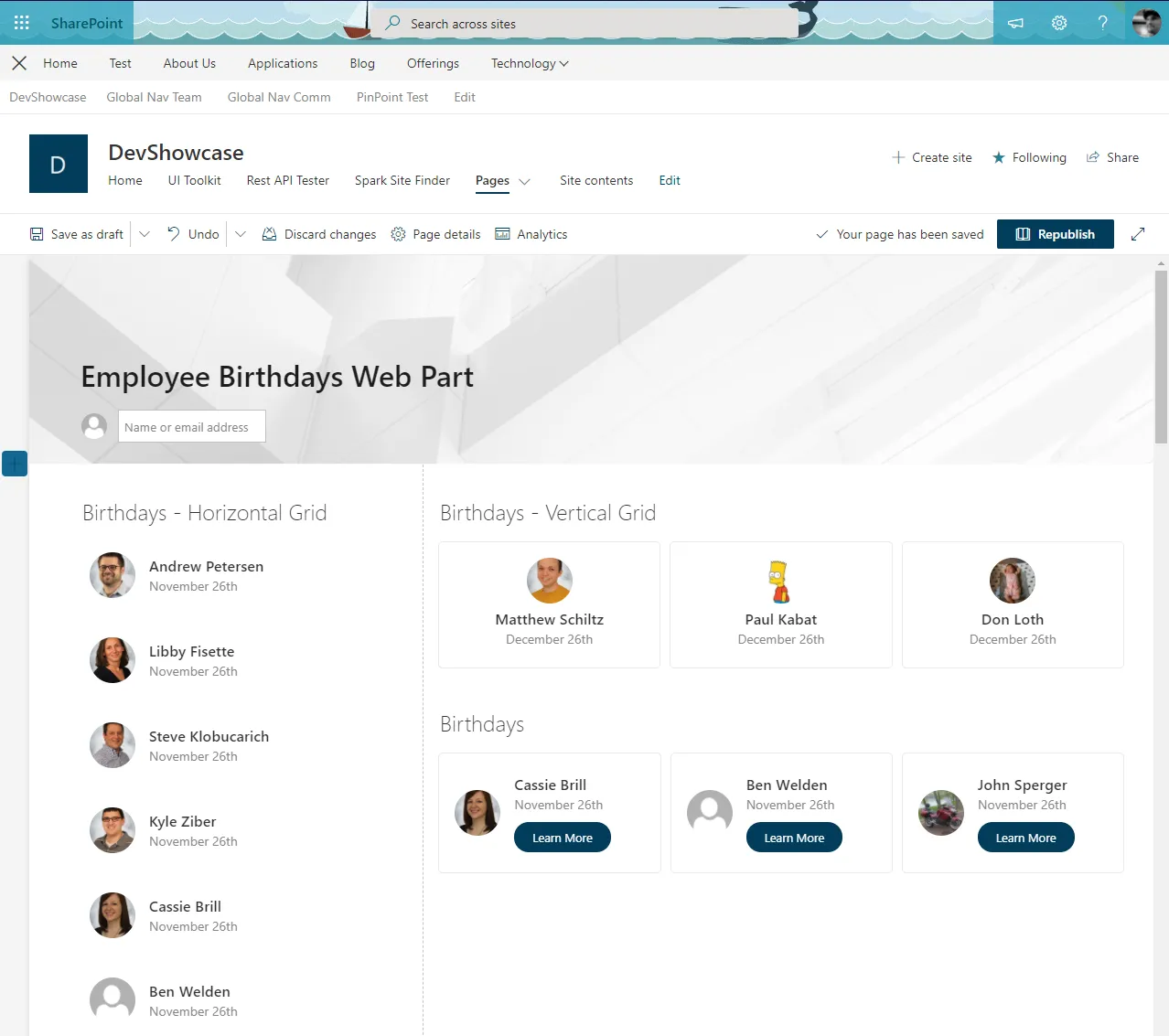Image resolution: width=1169 pixels, height=1036 pixels.
Task: Click Andrew Petersen's profile photo
Action: coord(113,575)
